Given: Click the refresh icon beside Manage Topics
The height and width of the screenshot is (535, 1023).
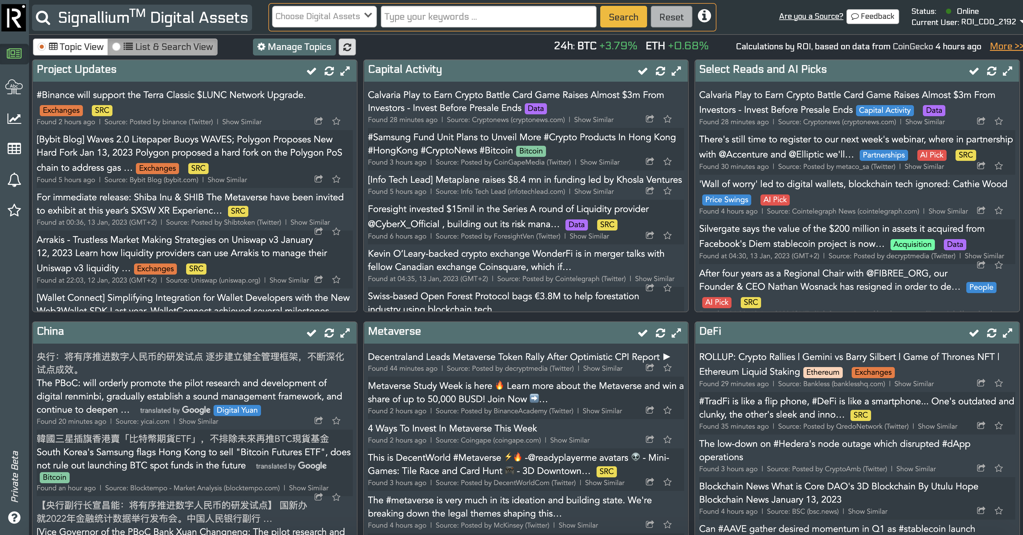Looking at the screenshot, I should pyautogui.click(x=347, y=47).
